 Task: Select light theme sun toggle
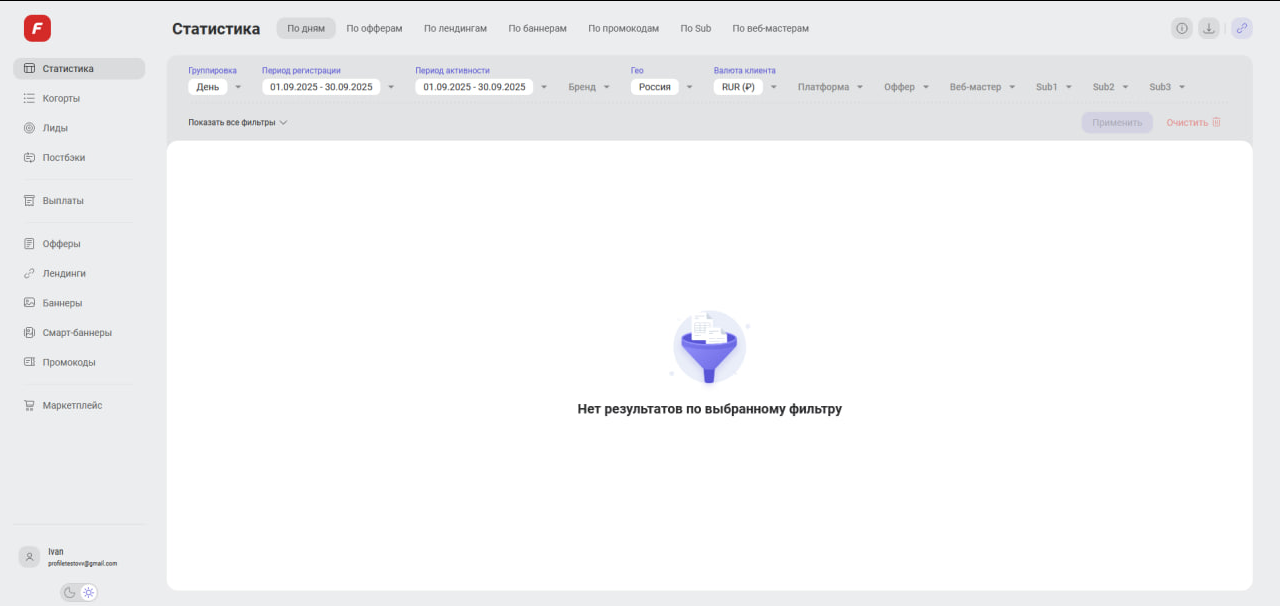(x=88, y=592)
